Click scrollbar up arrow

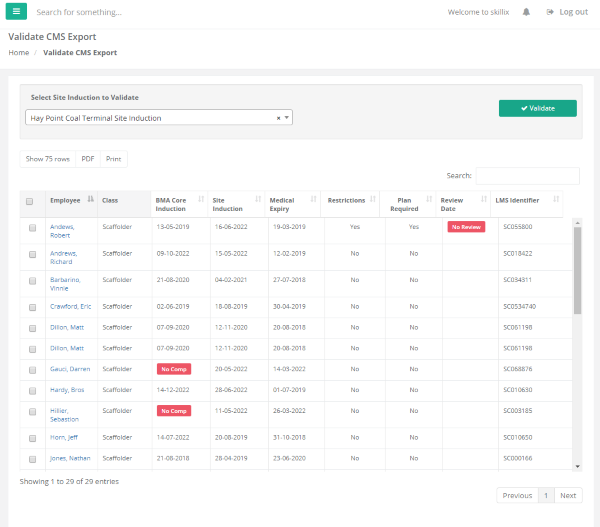tap(577, 223)
